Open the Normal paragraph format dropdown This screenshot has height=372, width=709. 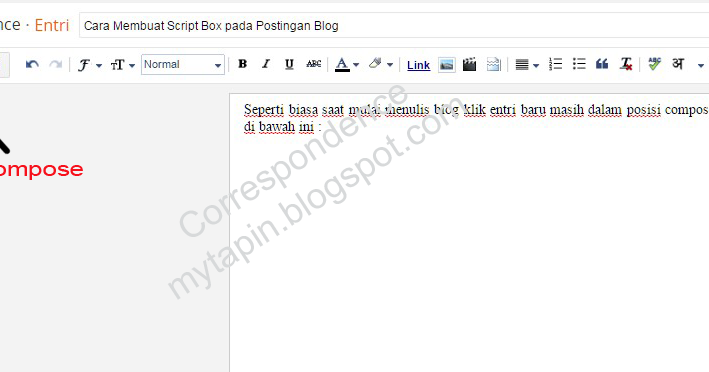pos(183,65)
